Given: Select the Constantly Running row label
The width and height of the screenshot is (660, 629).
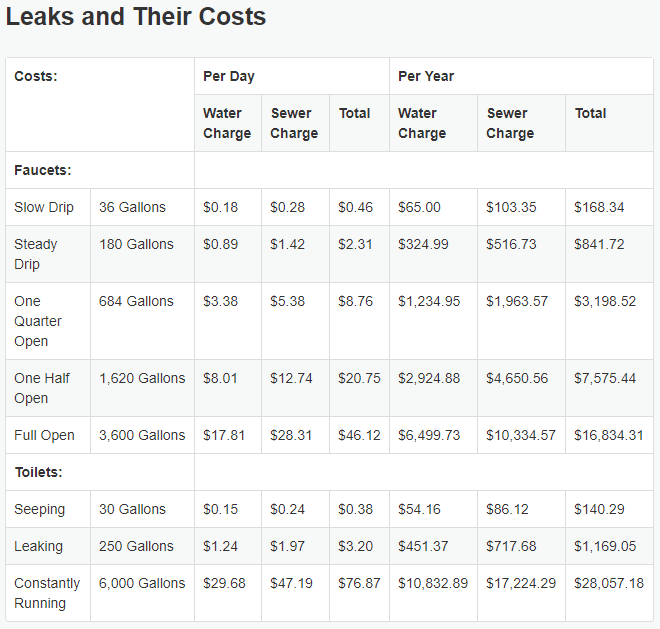Looking at the screenshot, I should click(48, 593).
